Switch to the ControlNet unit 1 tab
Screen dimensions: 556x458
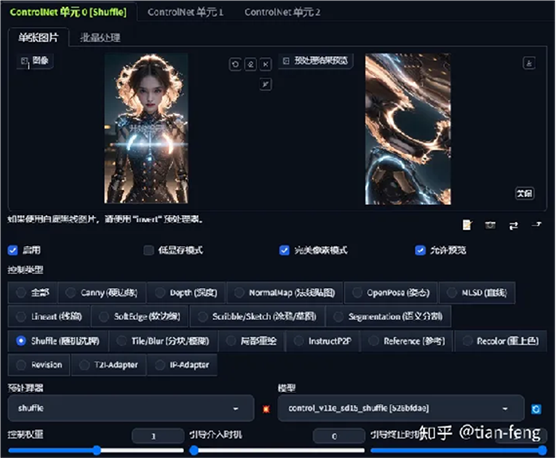tap(185, 12)
